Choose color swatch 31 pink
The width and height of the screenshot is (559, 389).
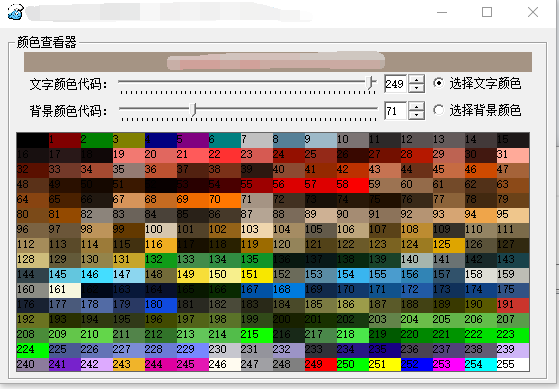coord(513,155)
